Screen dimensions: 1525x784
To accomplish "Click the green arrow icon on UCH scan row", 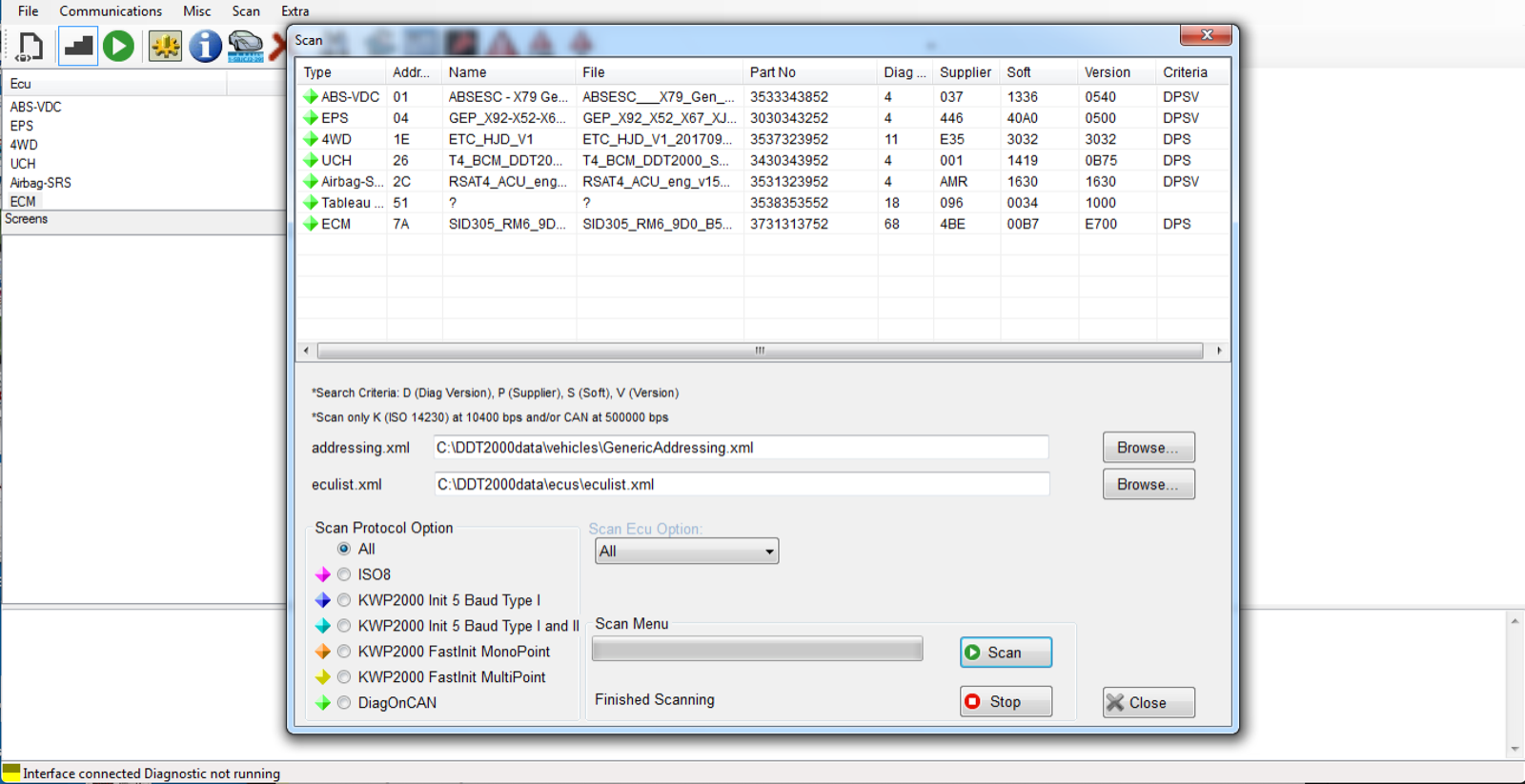I will pyautogui.click(x=311, y=160).
